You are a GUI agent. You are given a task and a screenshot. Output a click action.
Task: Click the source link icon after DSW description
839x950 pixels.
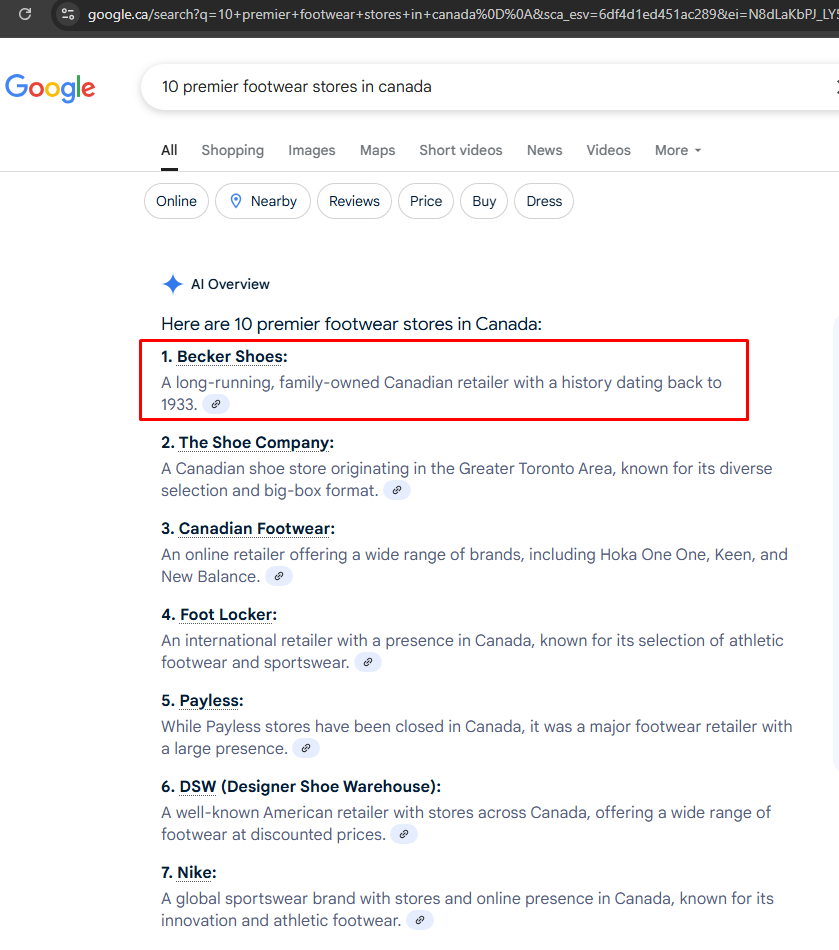click(x=404, y=834)
